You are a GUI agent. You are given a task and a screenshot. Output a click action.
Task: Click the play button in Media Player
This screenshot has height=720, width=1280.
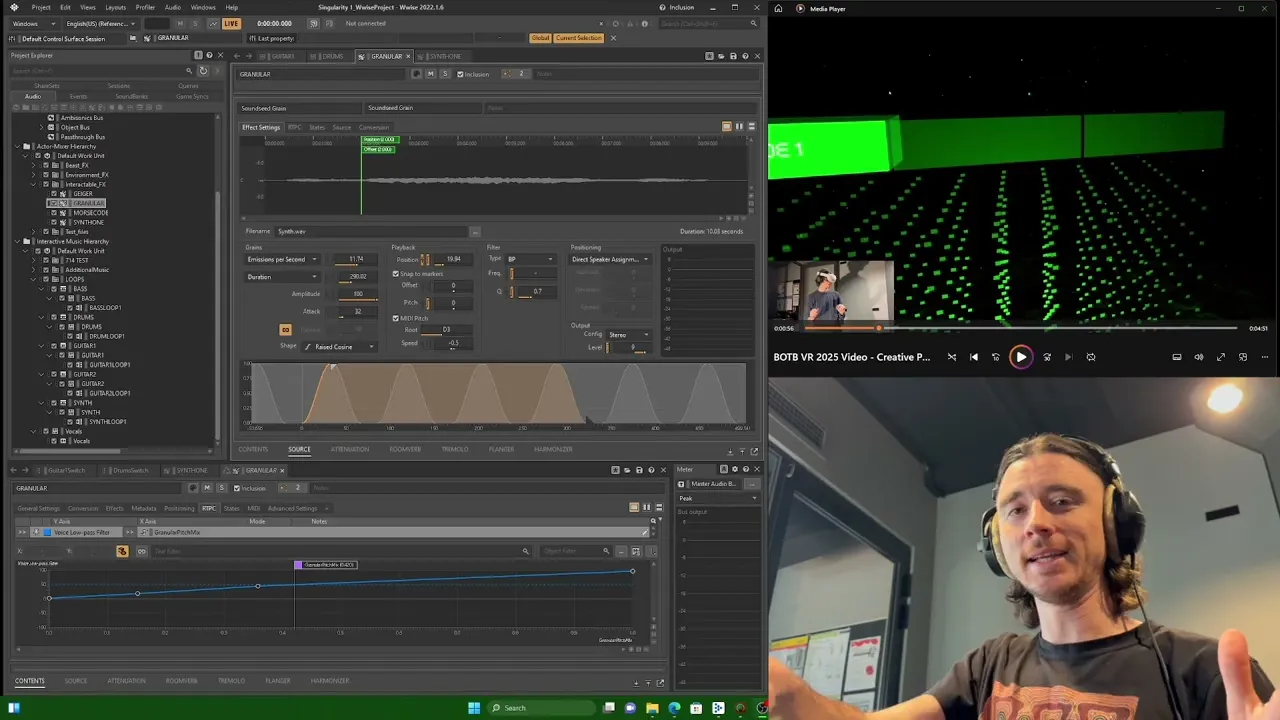tap(1020, 357)
